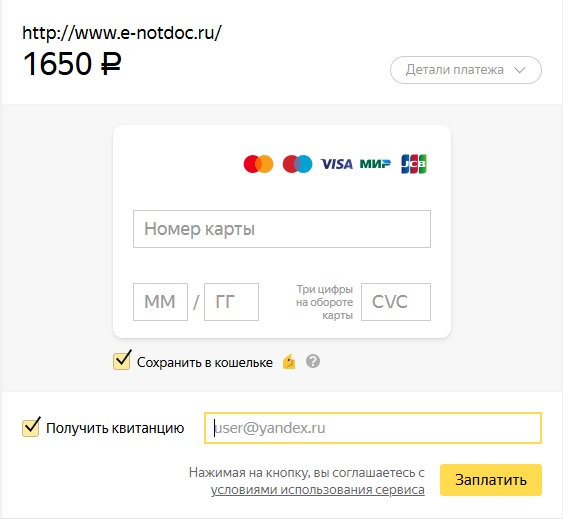Uncheck the Сохранить в кошельке checkbox
Image resolution: width=563 pixels, height=519 pixels.
pyautogui.click(x=122, y=361)
